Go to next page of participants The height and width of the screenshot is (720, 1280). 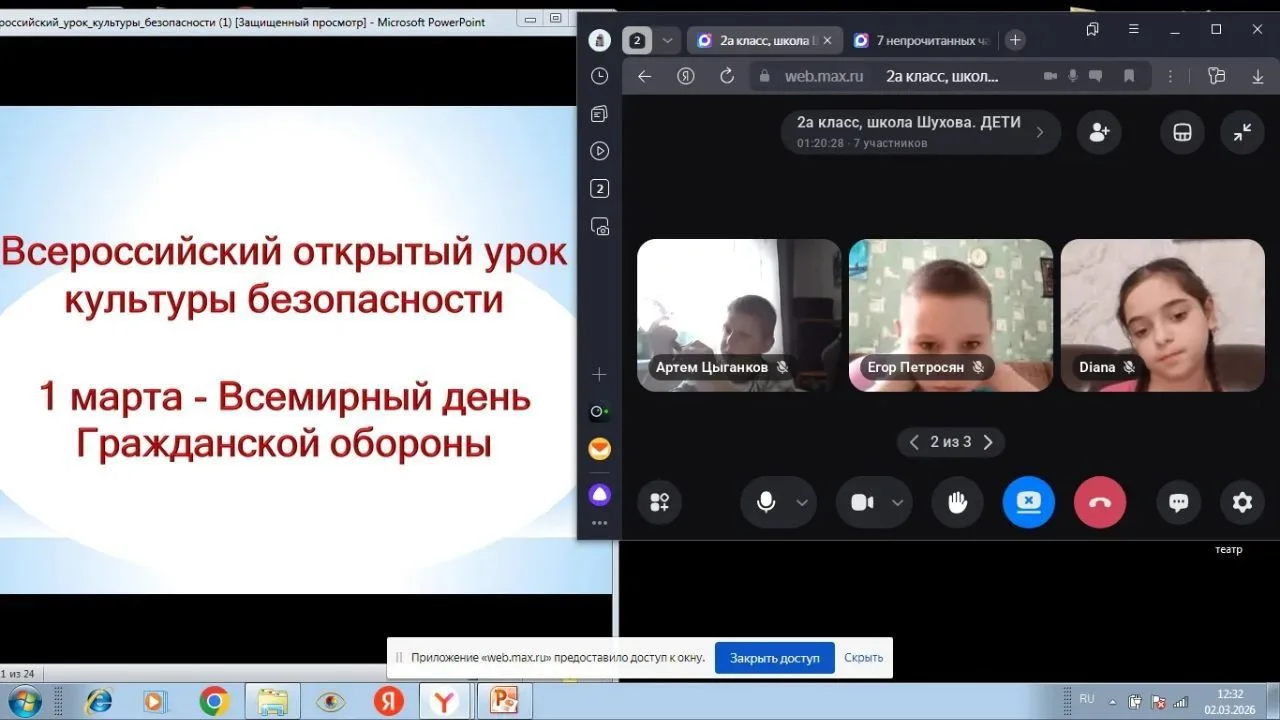click(x=988, y=442)
